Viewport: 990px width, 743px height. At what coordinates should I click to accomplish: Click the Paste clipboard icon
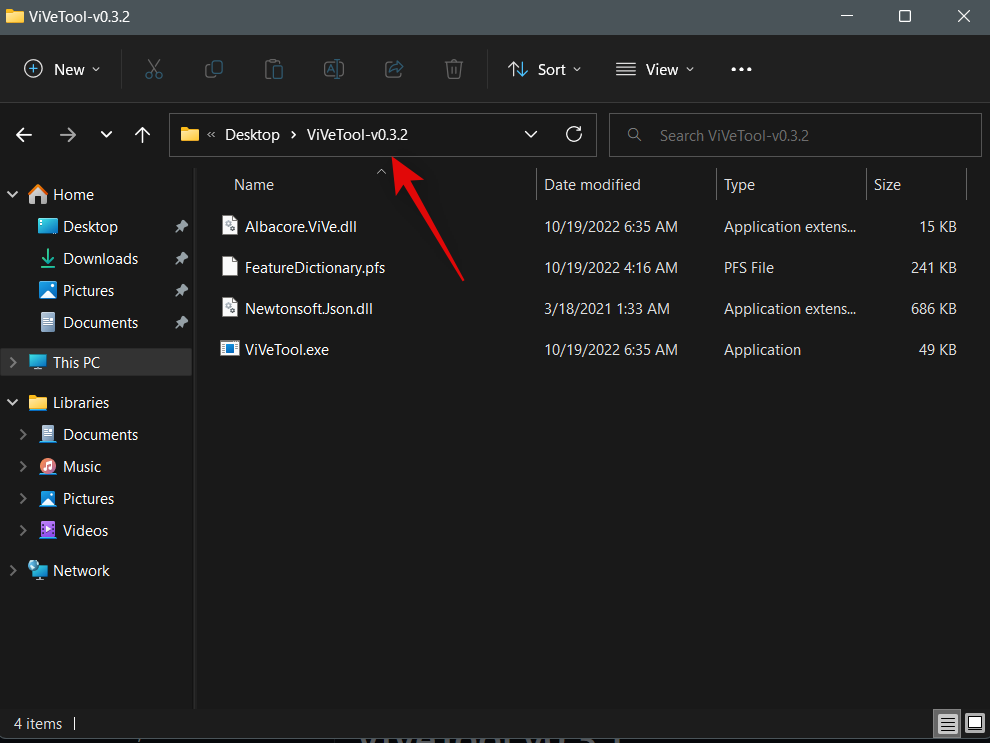click(x=273, y=69)
